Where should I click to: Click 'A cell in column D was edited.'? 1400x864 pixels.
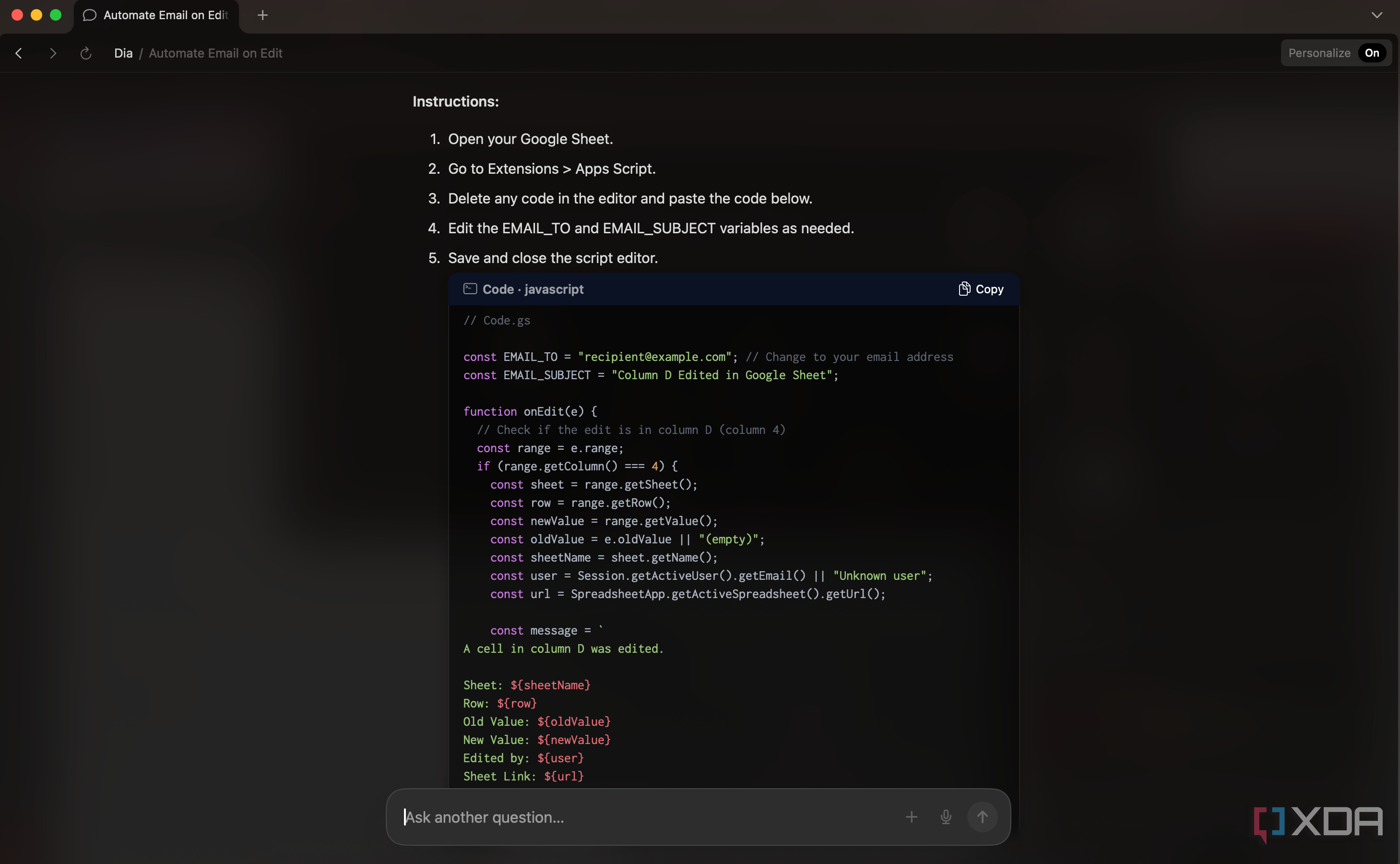click(563, 649)
